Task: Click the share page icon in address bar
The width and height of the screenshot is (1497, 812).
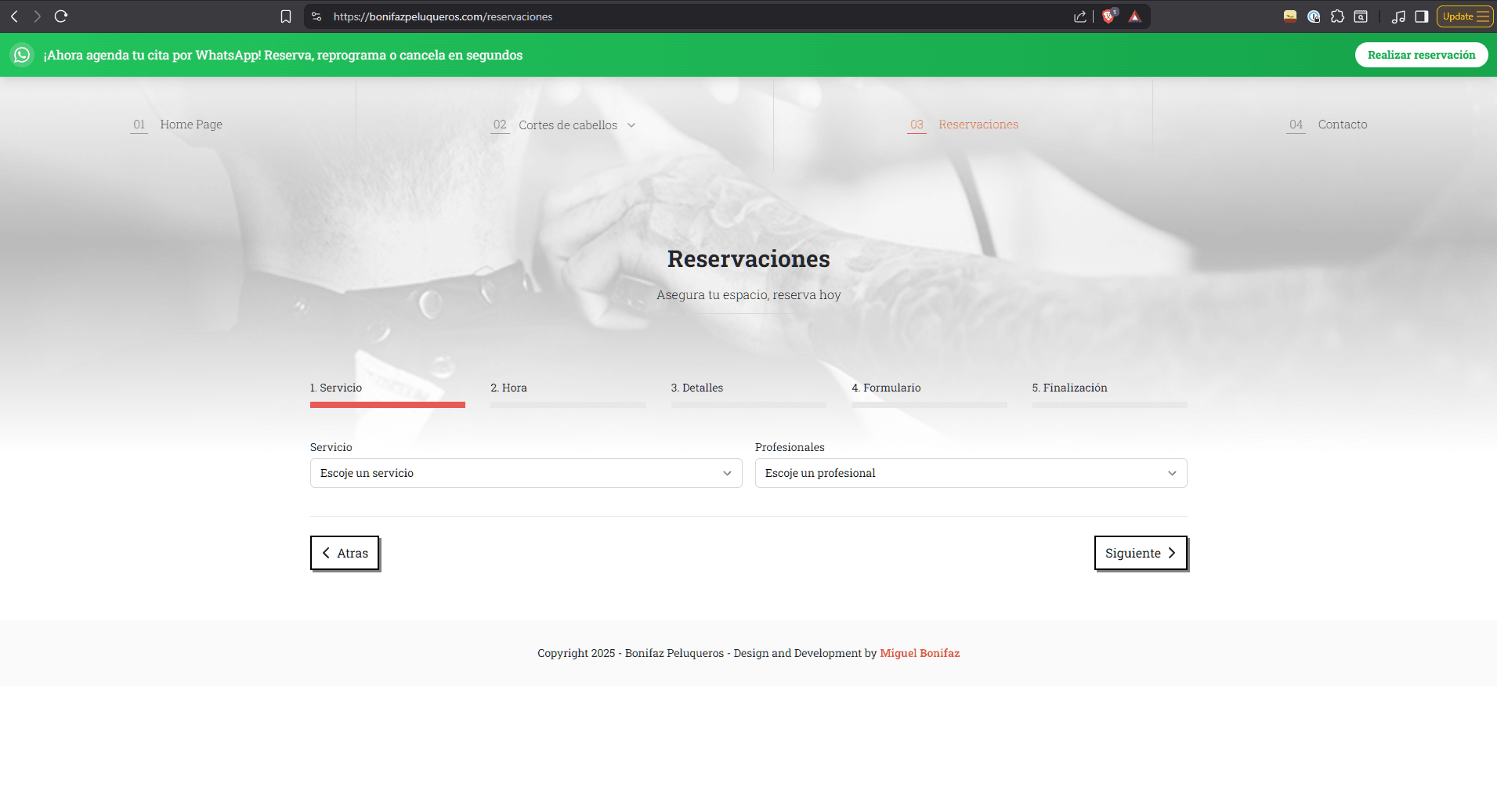Action: pyautogui.click(x=1080, y=16)
